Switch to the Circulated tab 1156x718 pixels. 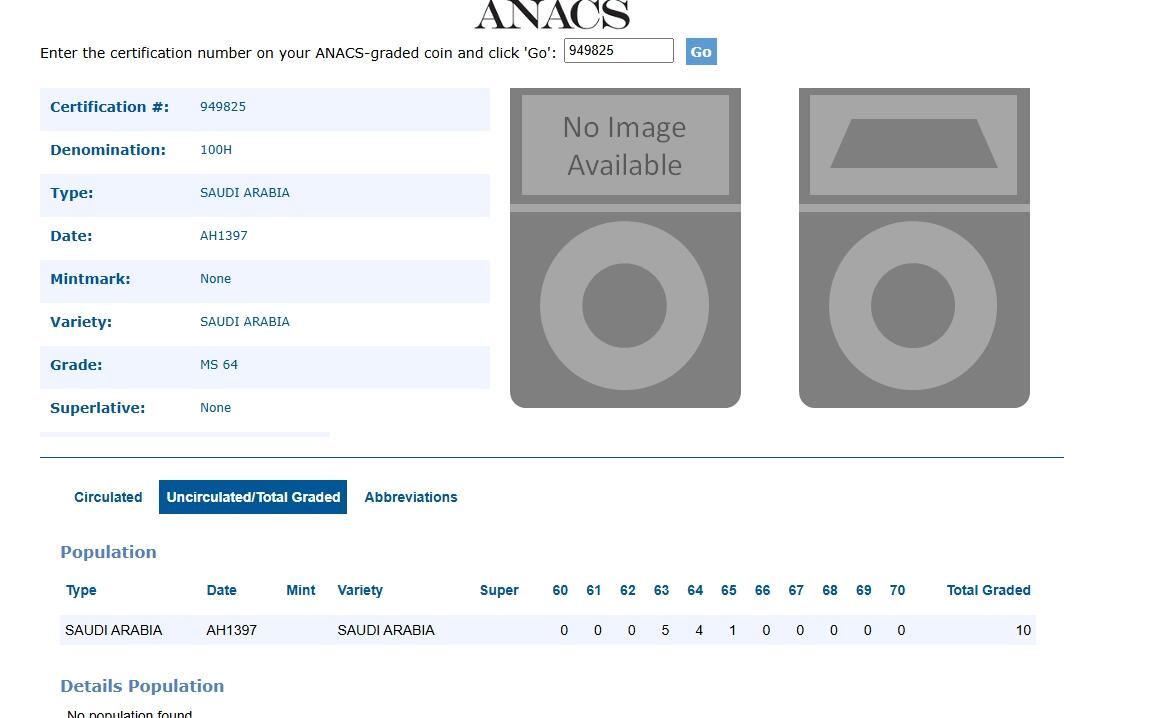pos(108,497)
